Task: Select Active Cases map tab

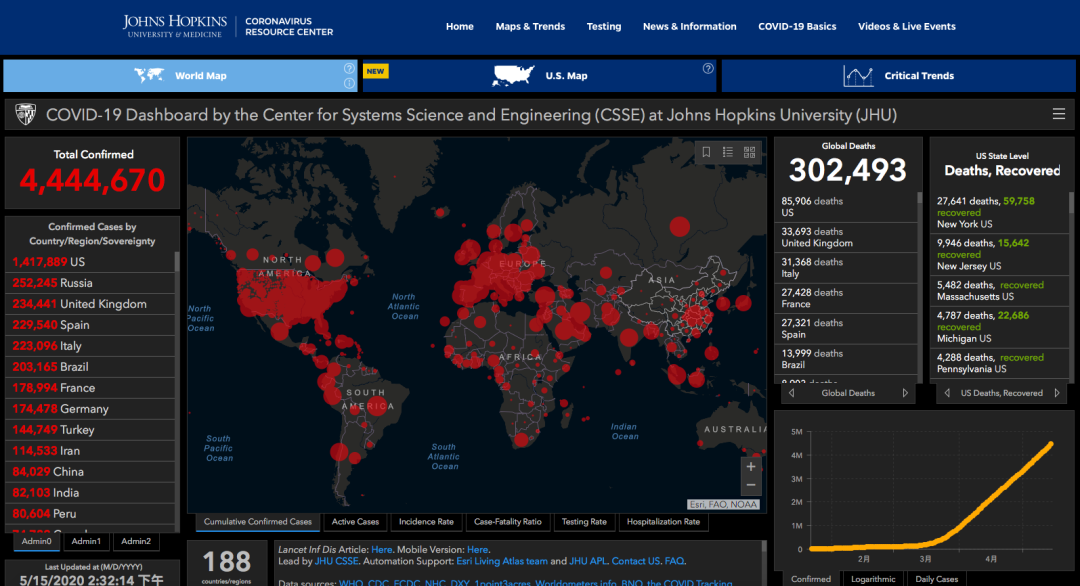Action: (x=355, y=522)
